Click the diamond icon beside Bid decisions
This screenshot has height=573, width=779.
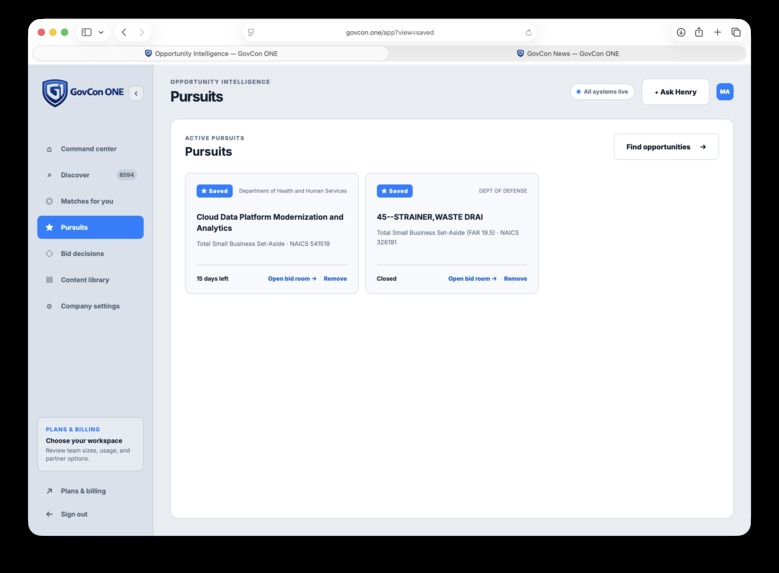pyautogui.click(x=49, y=253)
